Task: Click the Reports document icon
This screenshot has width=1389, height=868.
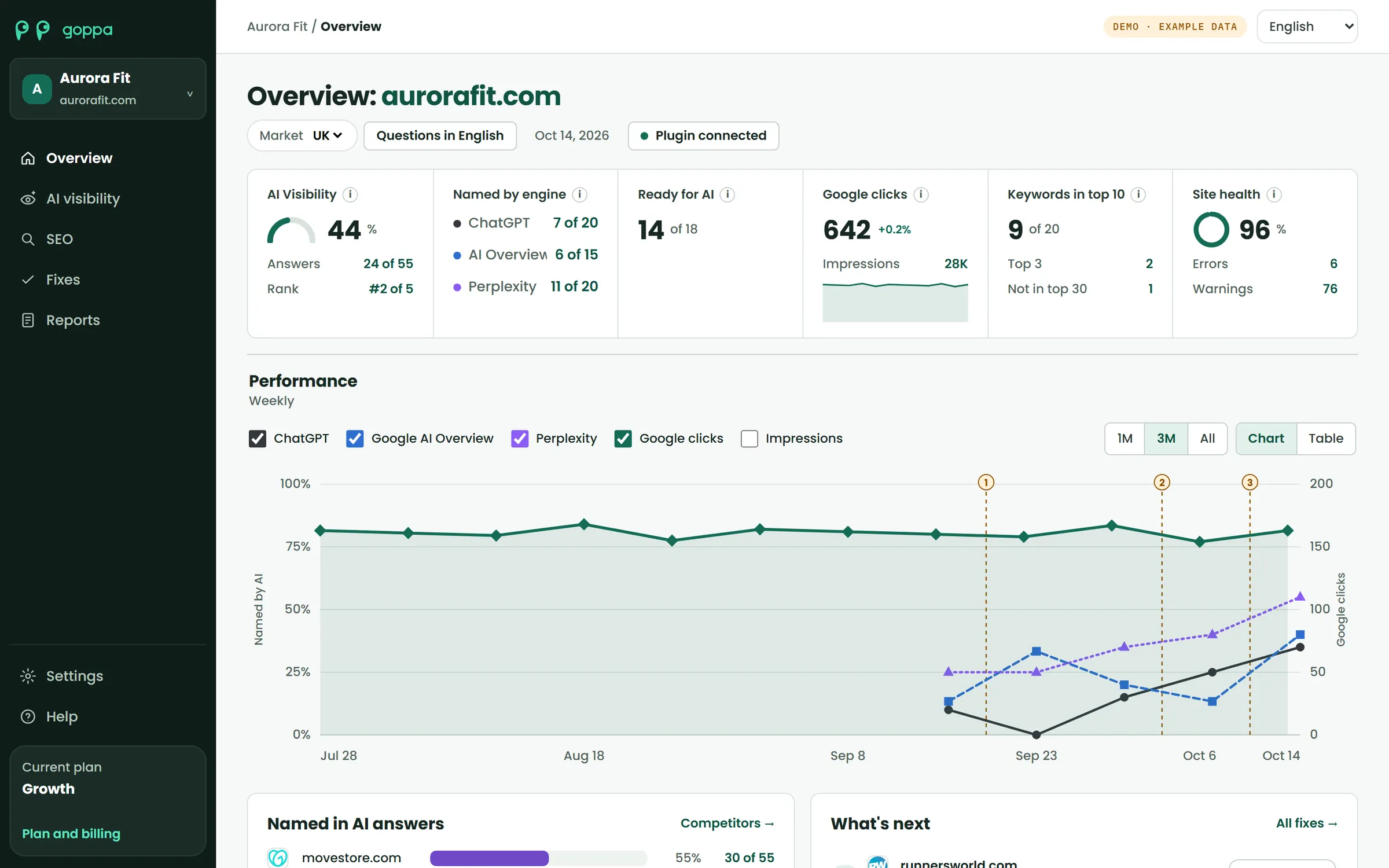Action: click(x=28, y=320)
